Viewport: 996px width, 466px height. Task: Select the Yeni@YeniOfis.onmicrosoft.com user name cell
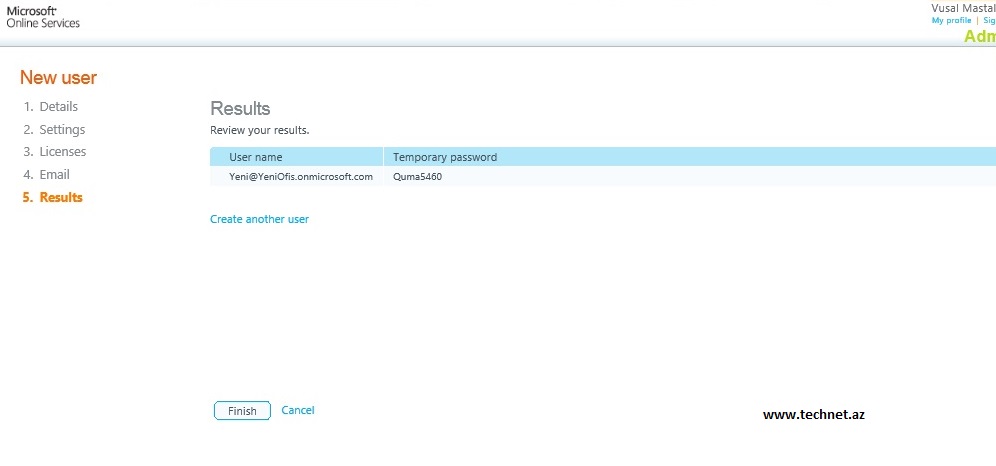[x=301, y=177]
